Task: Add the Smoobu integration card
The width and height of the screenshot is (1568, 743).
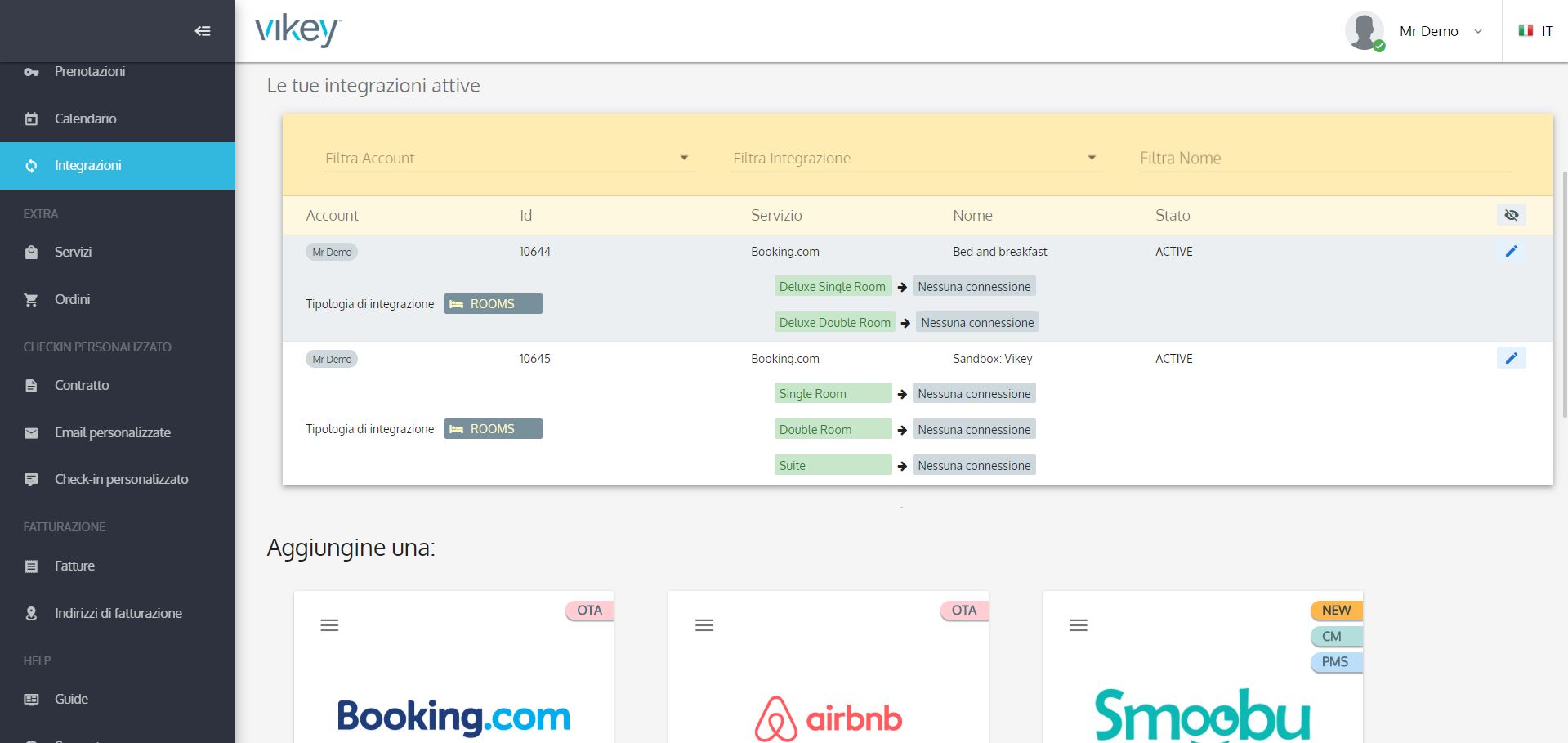Action: coord(1203,667)
